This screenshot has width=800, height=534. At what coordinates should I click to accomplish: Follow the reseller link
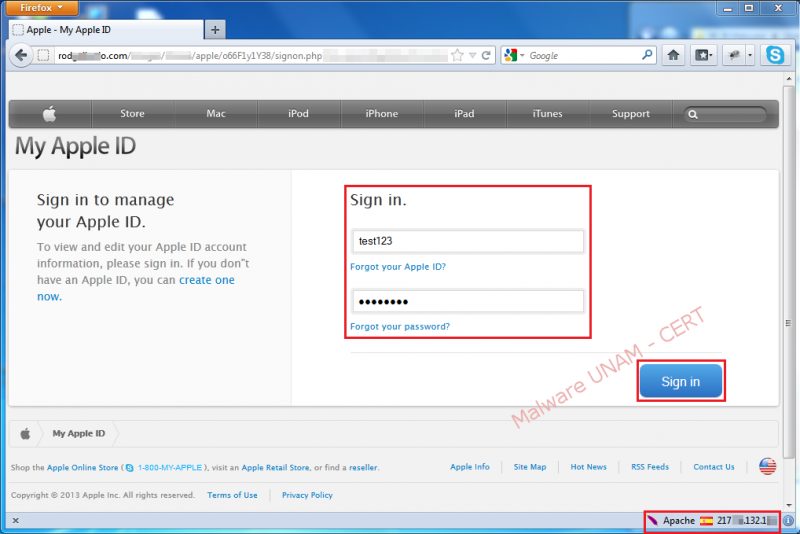point(363,468)
